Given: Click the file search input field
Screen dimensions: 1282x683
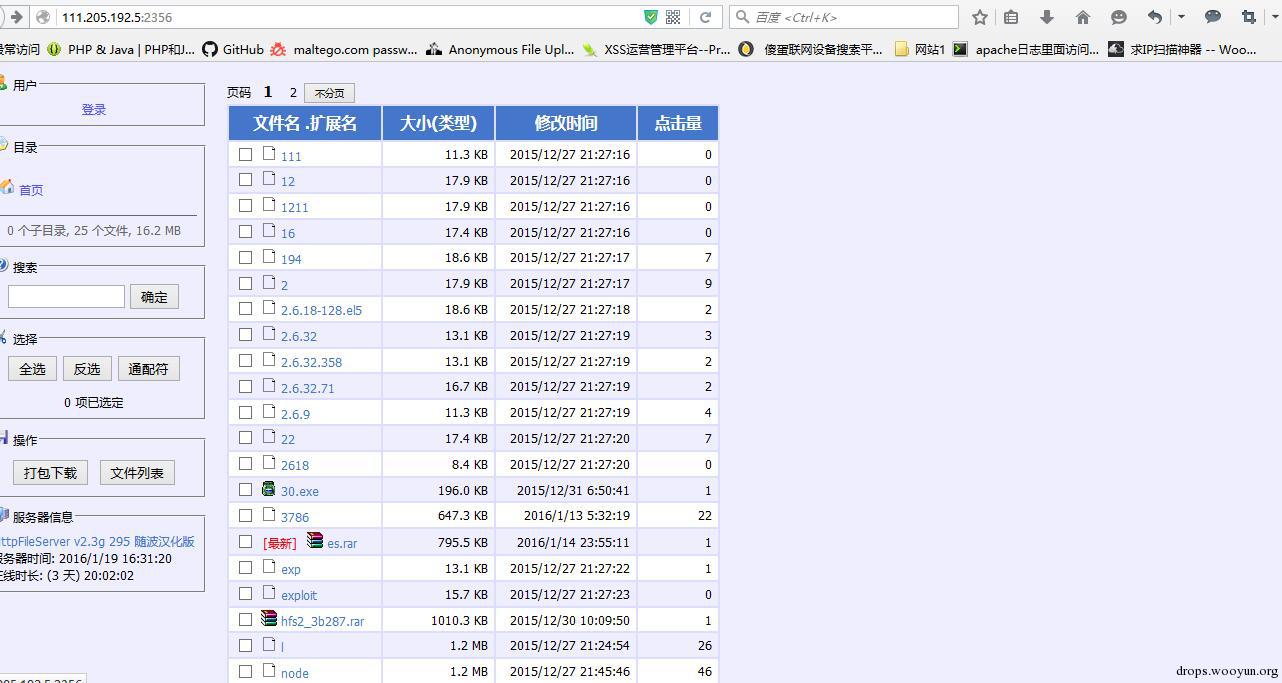Looking at the screenshot, I should (x=66, y=297).
